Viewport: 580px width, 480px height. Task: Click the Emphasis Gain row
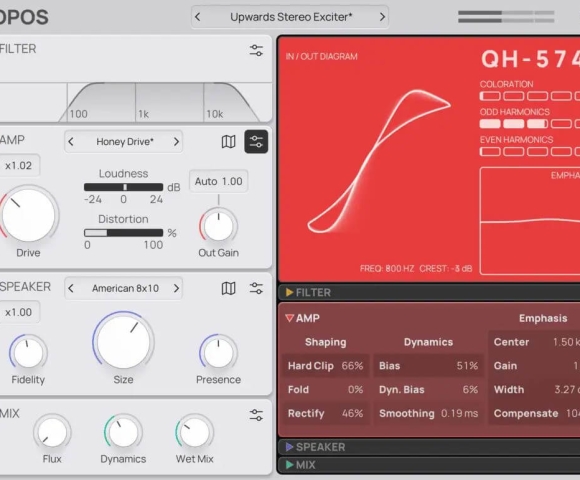point(535,366)
